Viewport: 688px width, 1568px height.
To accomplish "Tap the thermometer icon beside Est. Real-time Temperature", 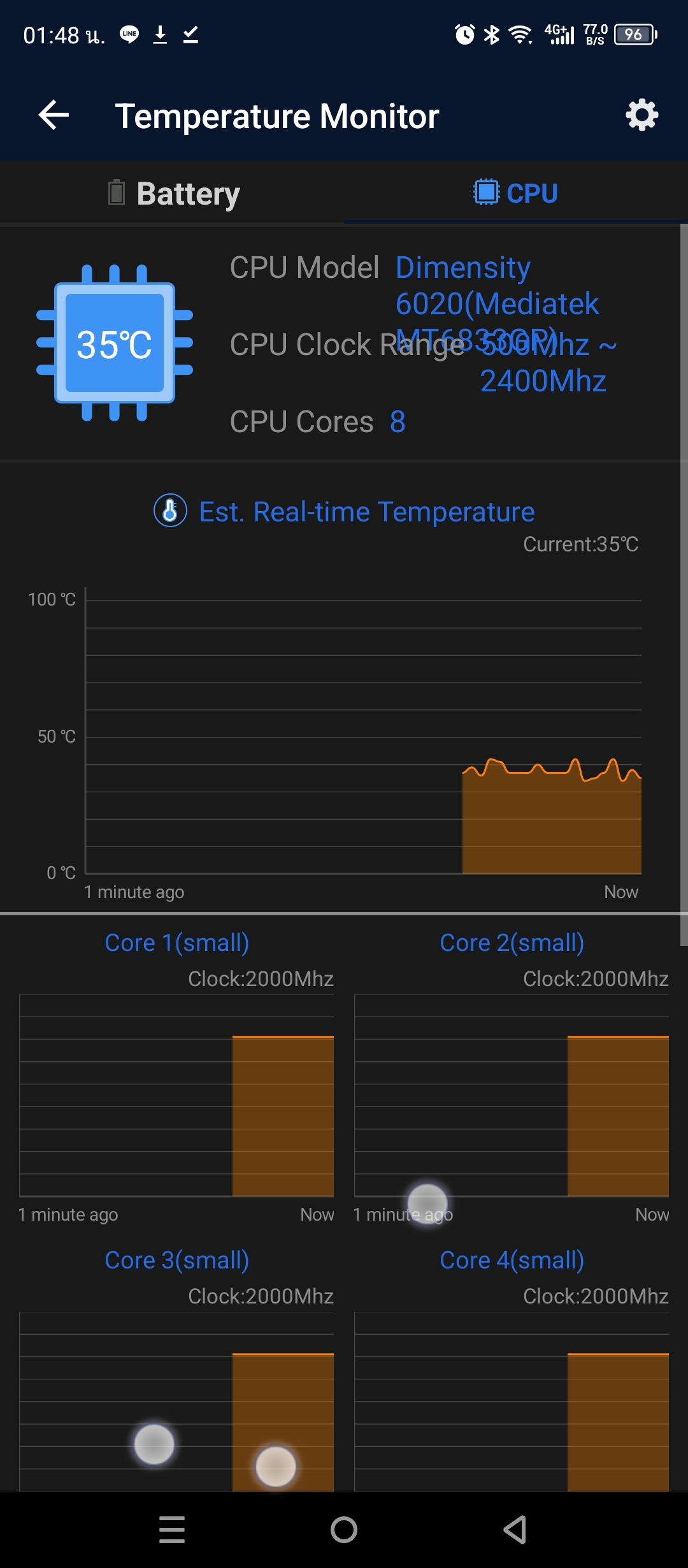I will pos(170,511).
